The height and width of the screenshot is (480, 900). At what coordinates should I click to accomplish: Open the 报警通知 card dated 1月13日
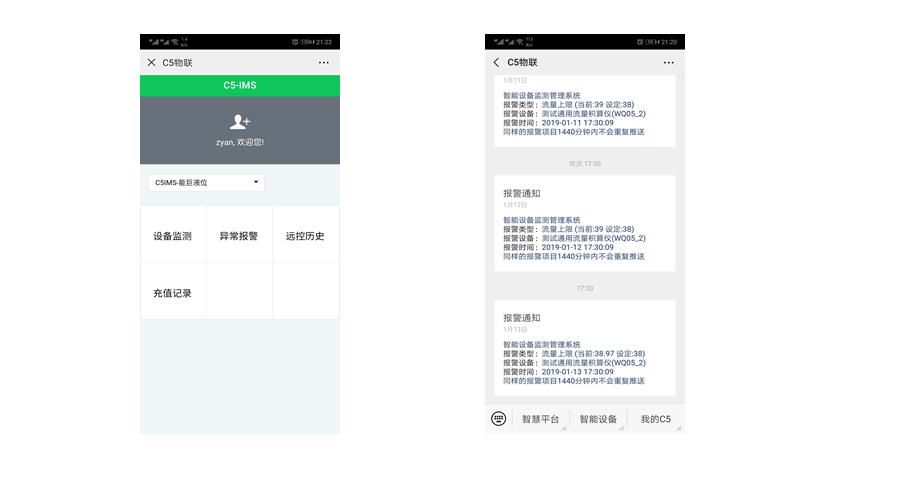(x=585, y=348)
